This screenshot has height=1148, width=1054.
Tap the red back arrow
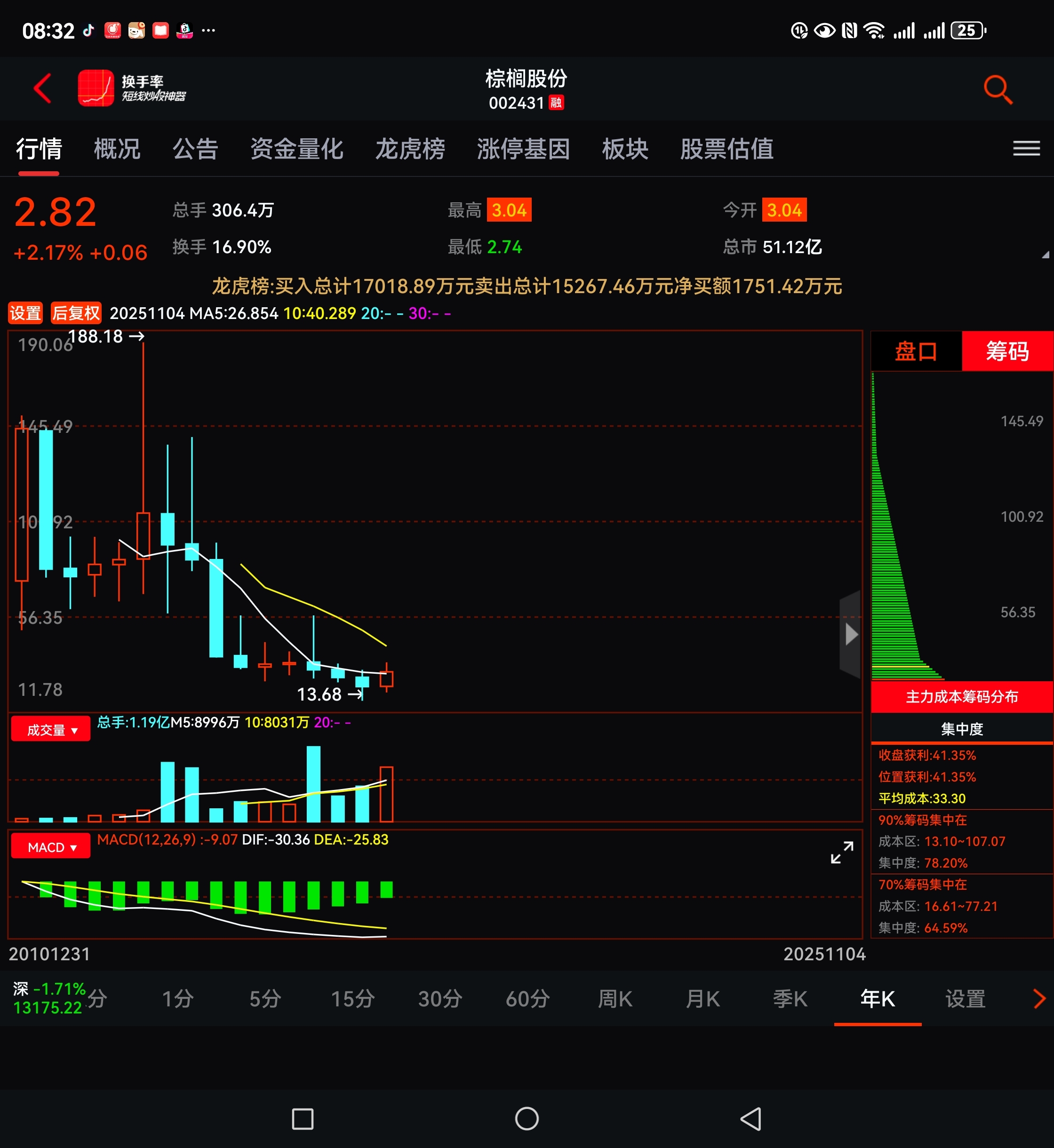tap(43, 88)
